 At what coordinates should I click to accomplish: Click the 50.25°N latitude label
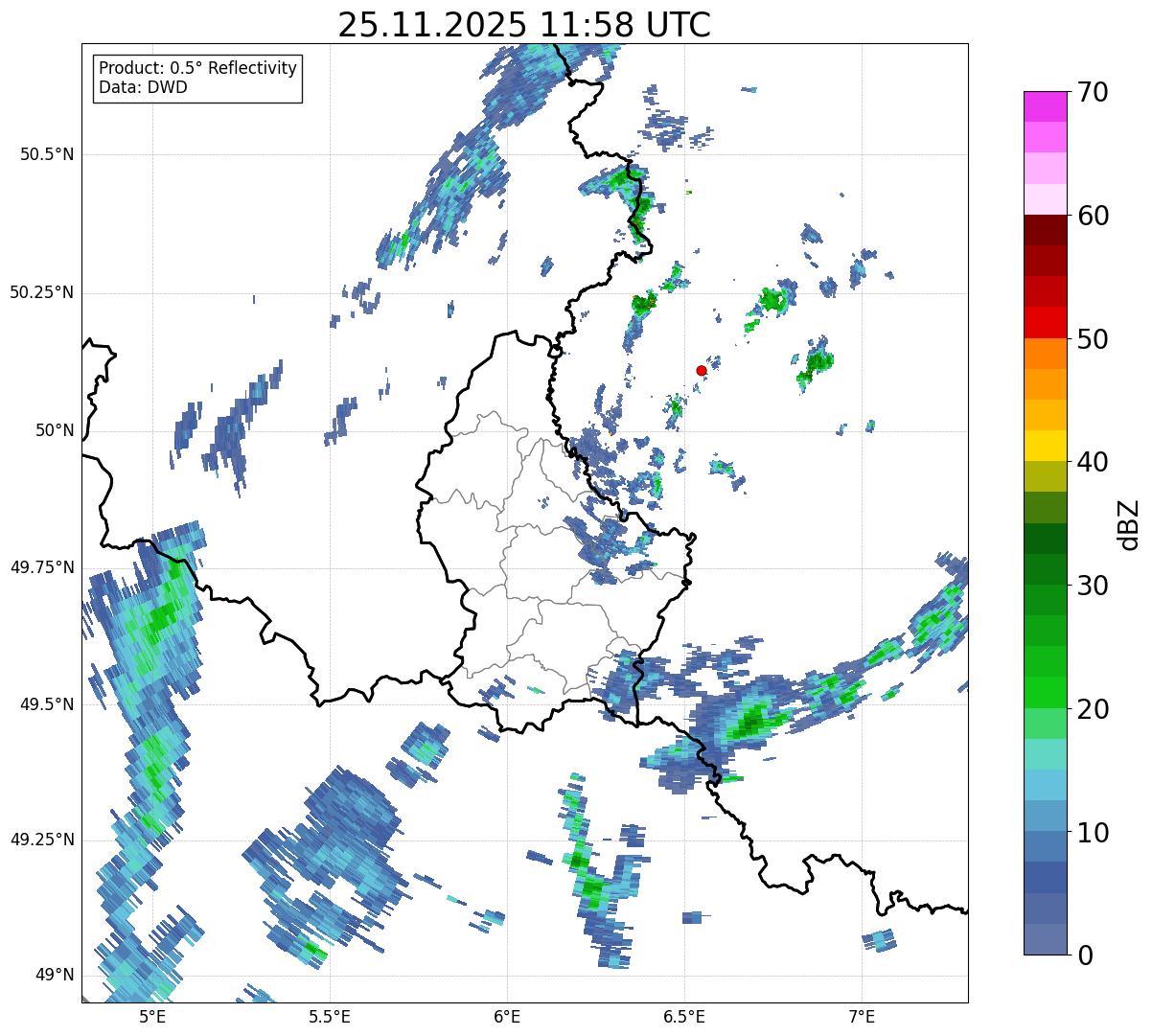41,292
